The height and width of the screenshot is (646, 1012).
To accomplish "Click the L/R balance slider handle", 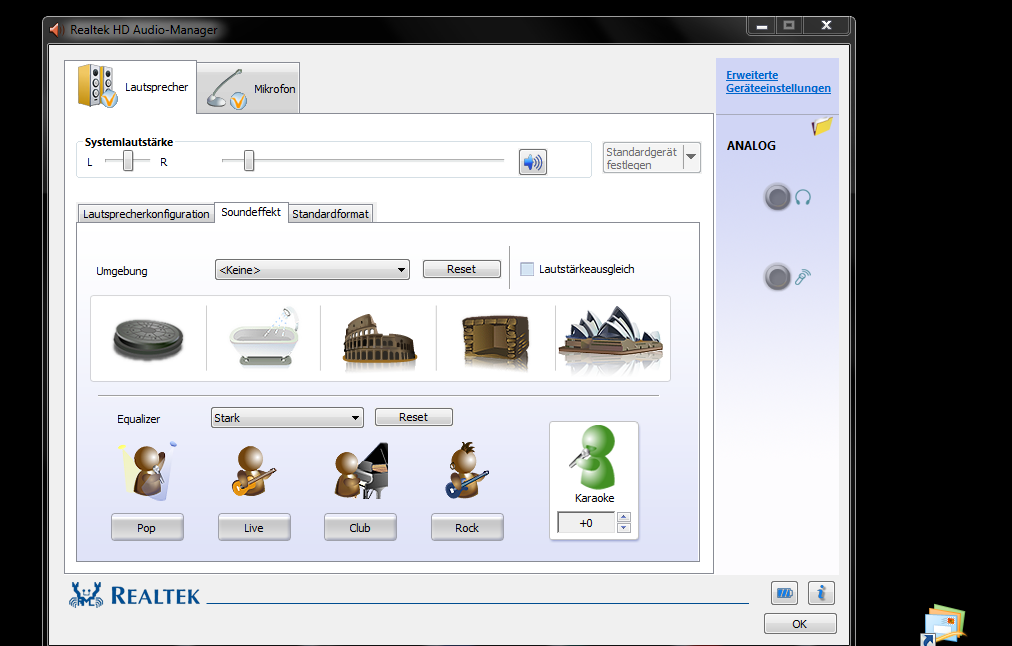I will tap(128, 161).
